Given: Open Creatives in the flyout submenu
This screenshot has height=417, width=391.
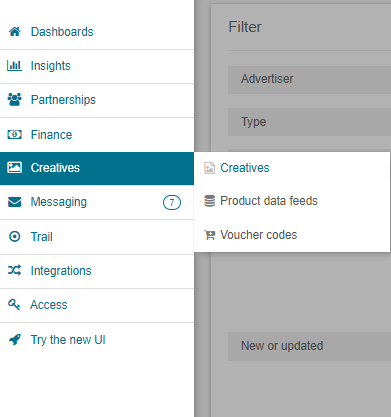Looking at the screenshot, I should tap(245, 168).
